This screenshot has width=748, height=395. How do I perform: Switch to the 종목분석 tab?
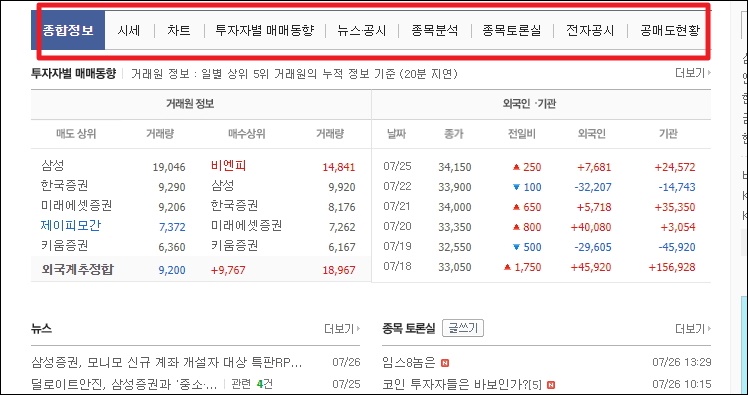435,31
